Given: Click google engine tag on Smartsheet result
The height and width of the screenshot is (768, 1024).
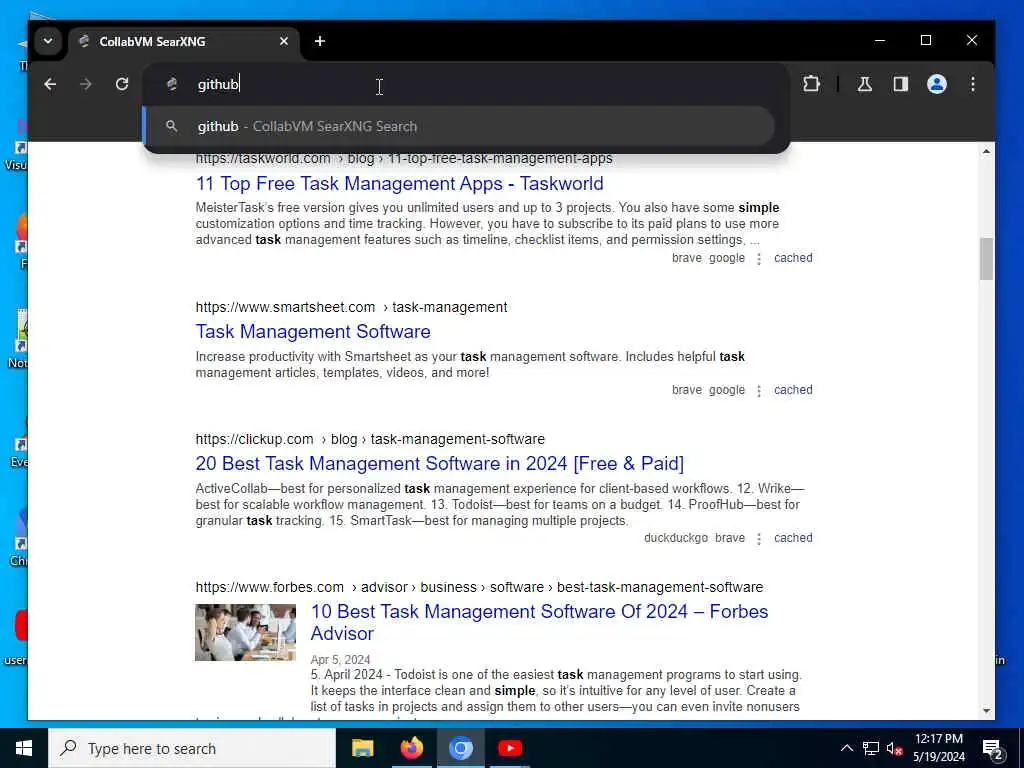Looking at the screenshot, I should click(x=727, y=390).
